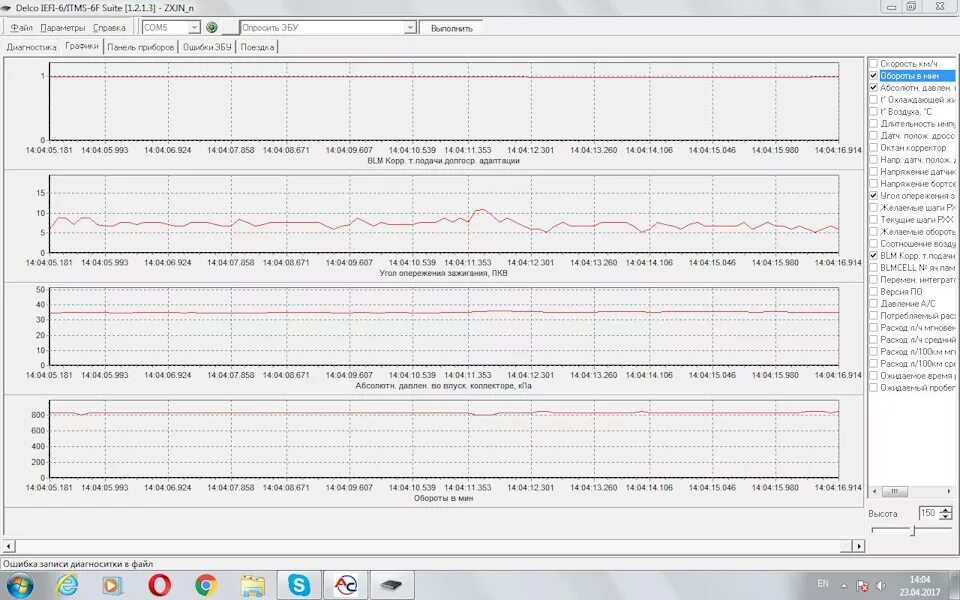Image resolution: width=960 pixels, height=600 pixels.
Task: Open the Ошибки ЭБУ tab
Action: pyautogui.click(x=207, y=47)
